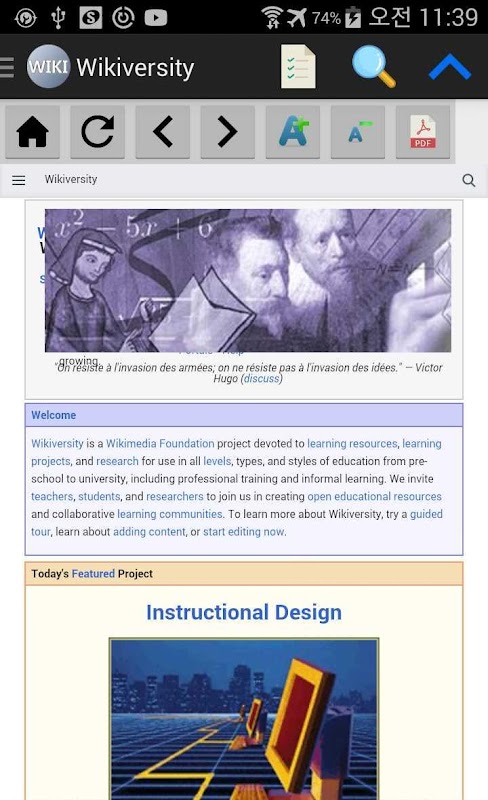Open 'Instructional Design' project title
Screen dimensions: 488x800
[x=244, y=612]
